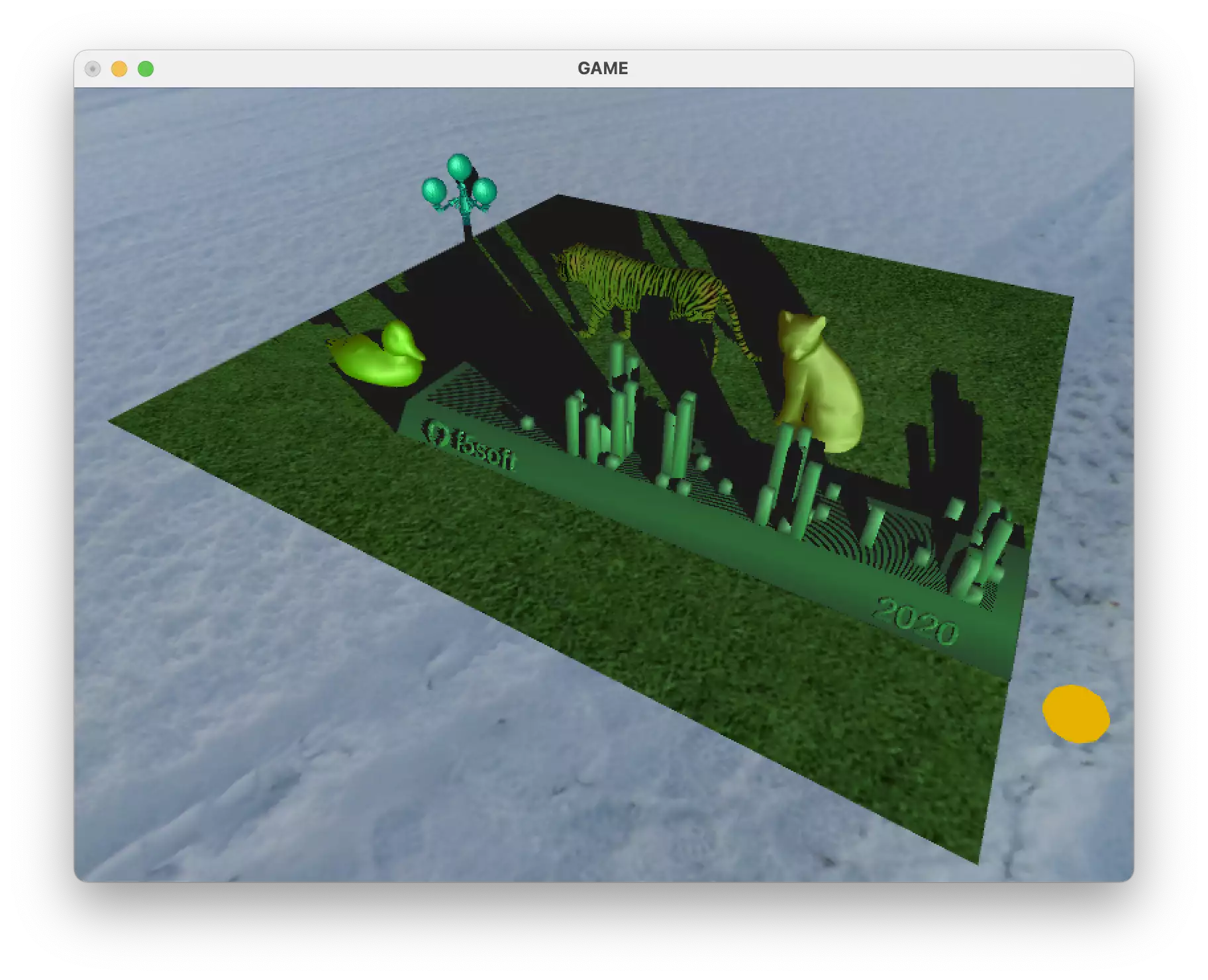Image resolution: width=1208 pixels, height=980 pixels.
Task: Click the teal lamp post pole
Action: coord(467,225)
